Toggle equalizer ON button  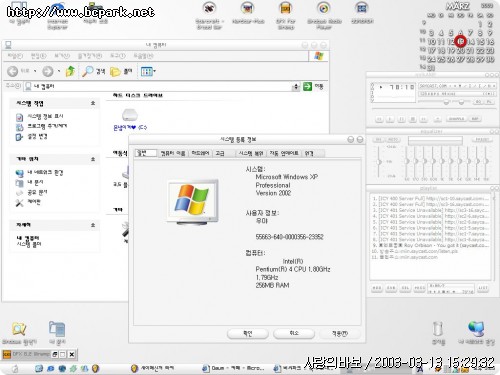[379, 140]
